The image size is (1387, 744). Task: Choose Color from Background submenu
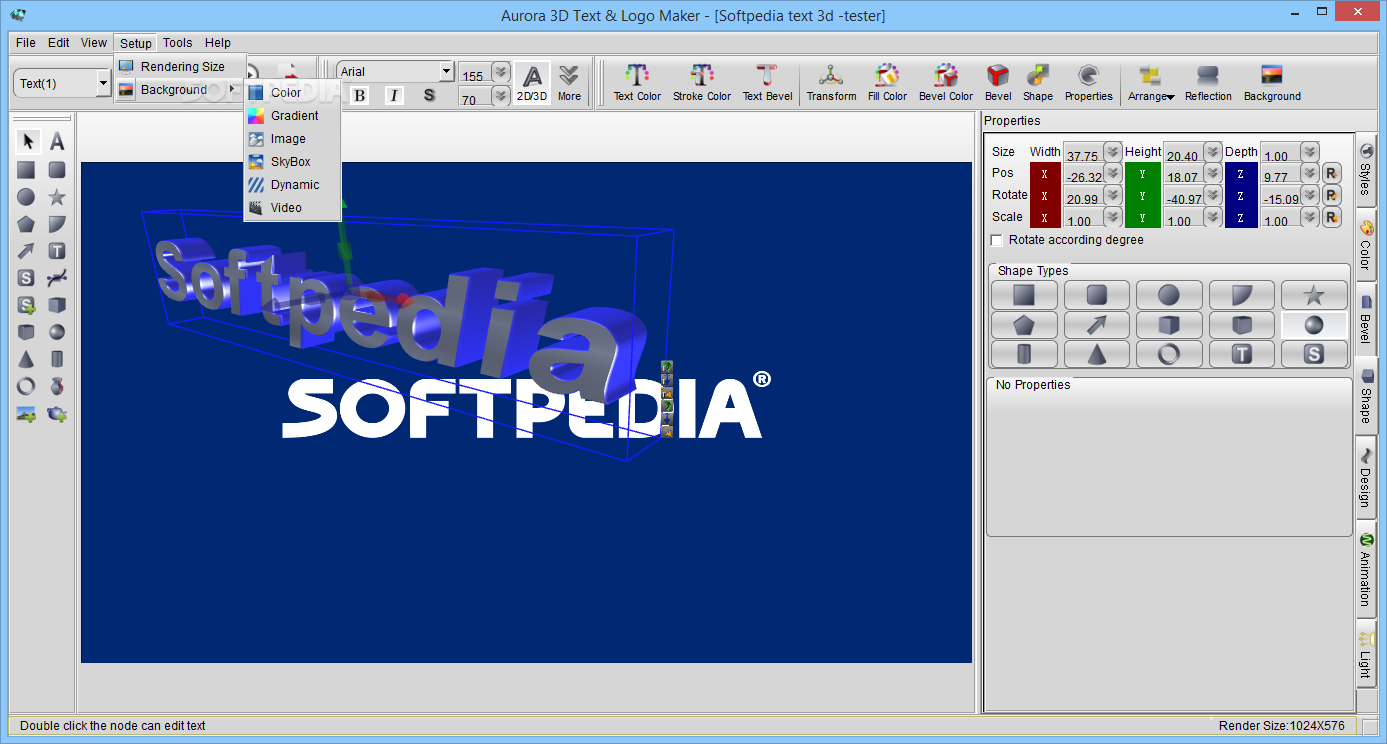pos(292,93)
